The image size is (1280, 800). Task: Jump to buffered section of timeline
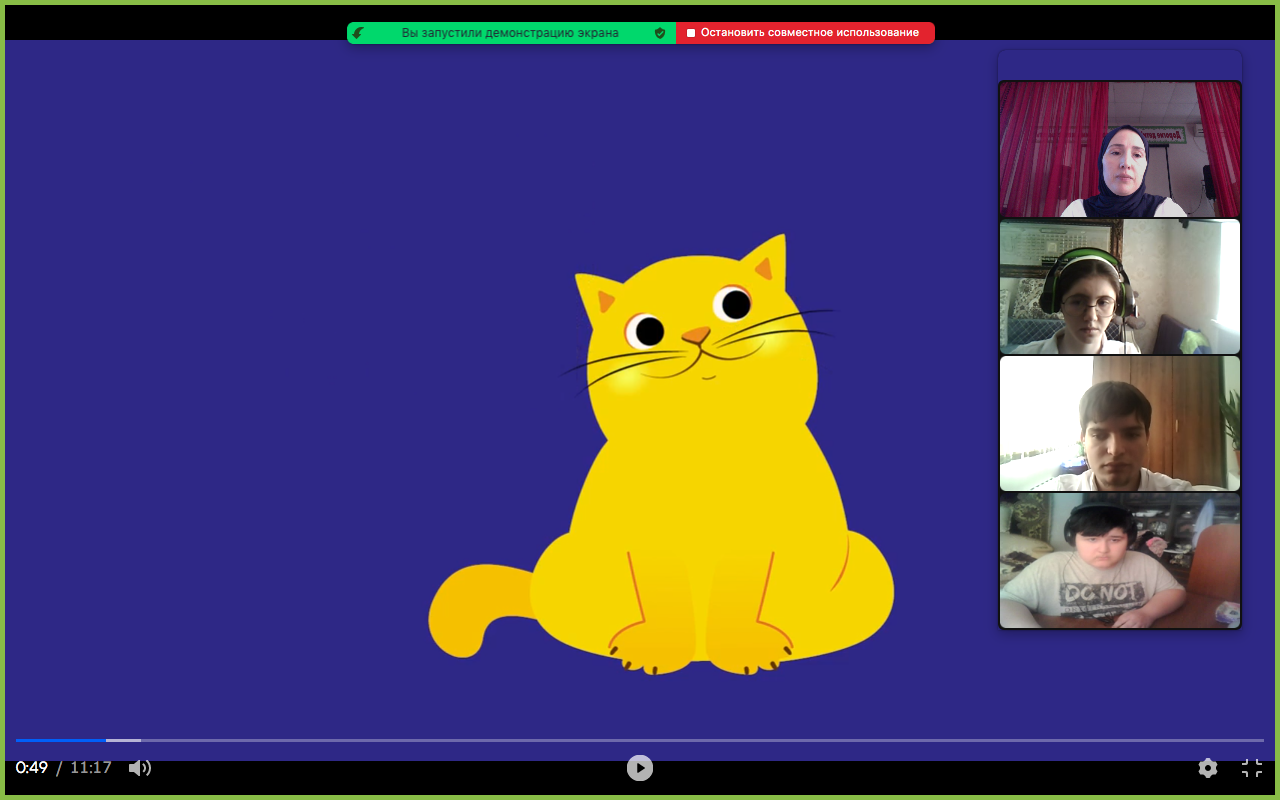point(124,740)
